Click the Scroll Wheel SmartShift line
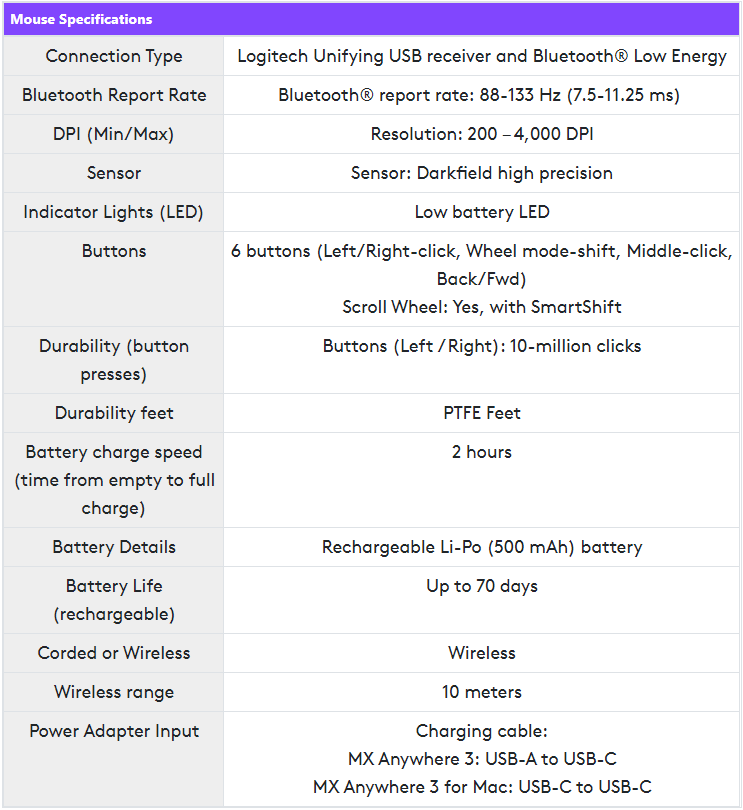743x810 pixels. pyautogui.click(x=482, y=307)
